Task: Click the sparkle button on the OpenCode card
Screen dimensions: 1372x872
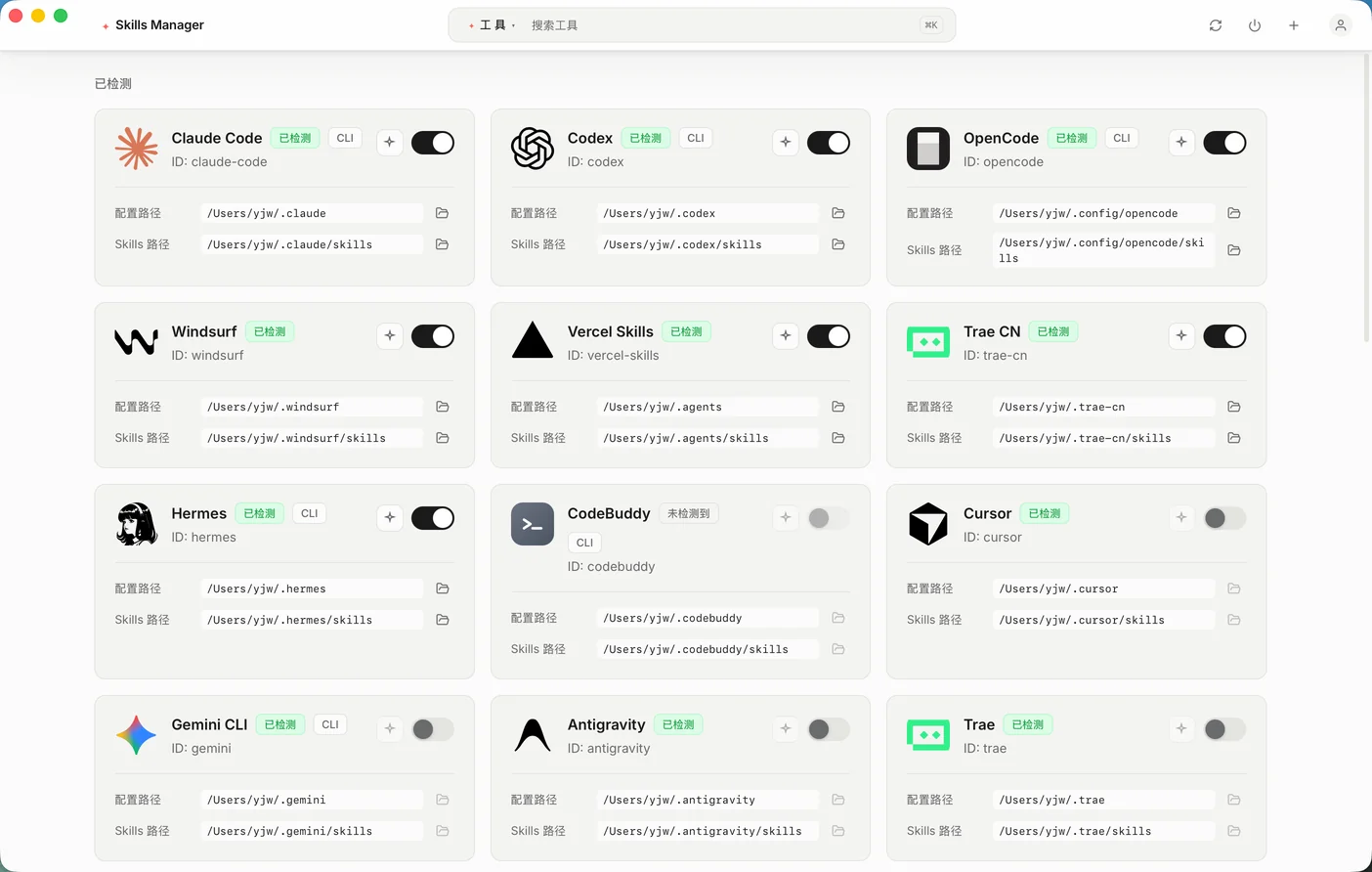Action: coord(1181,143)
